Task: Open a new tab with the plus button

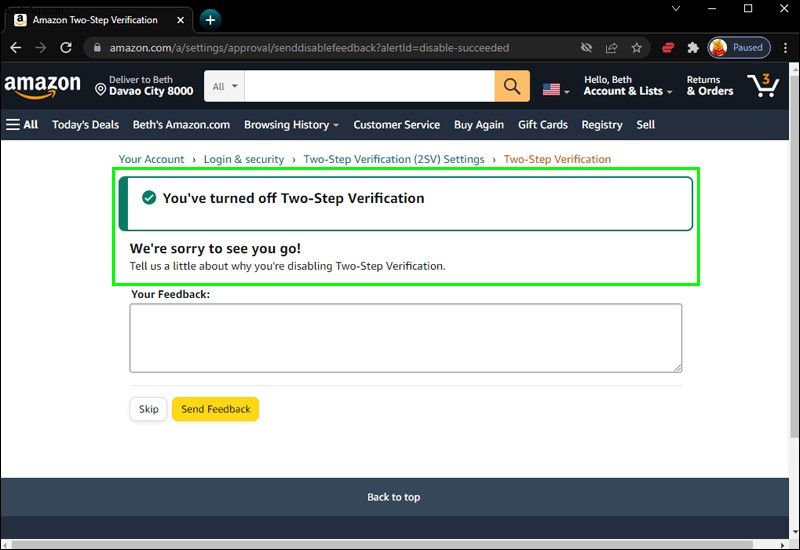Action: click(x=210, y=20)
